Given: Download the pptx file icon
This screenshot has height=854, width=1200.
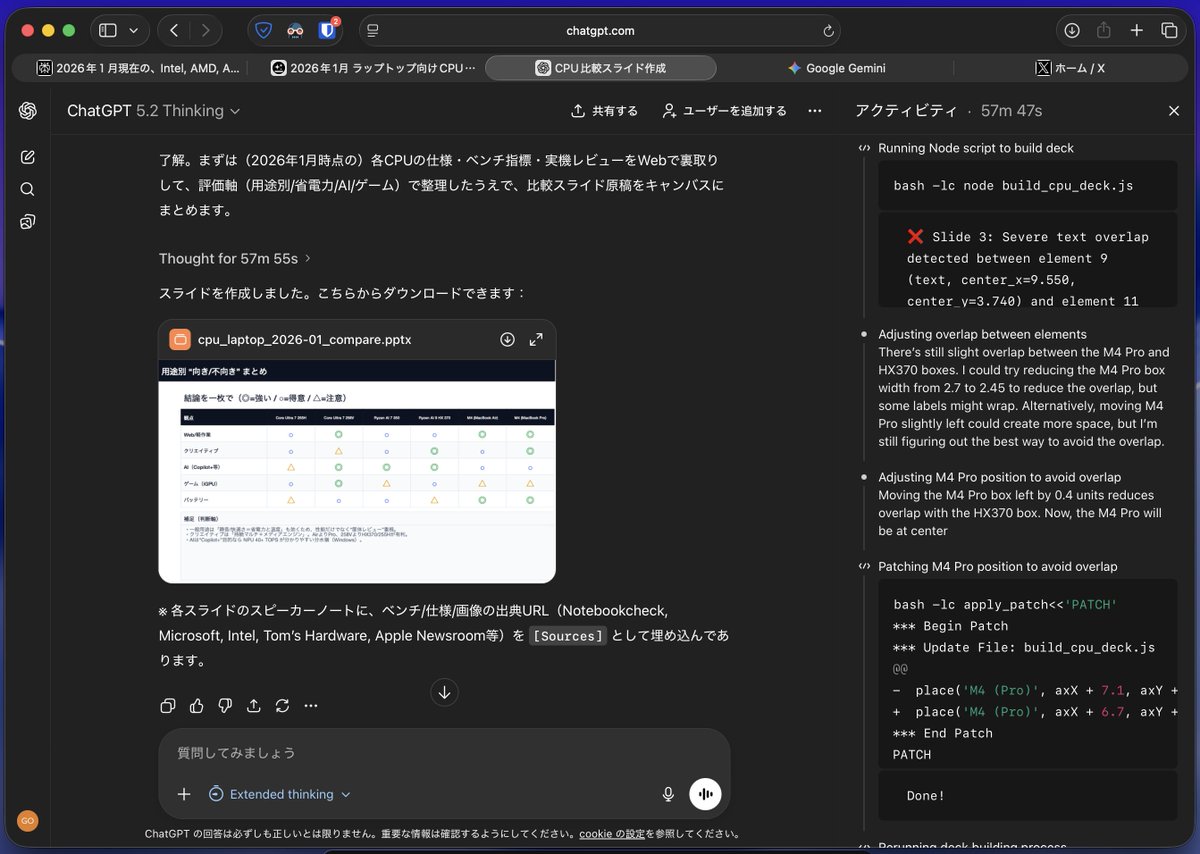Looking at the screenshot, I should tap(507, 339).
